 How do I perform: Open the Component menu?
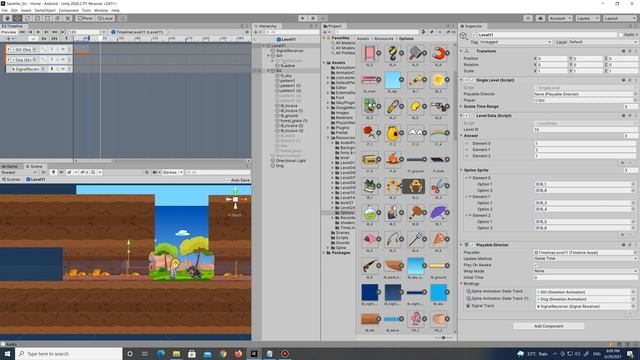tap(69, 10)
